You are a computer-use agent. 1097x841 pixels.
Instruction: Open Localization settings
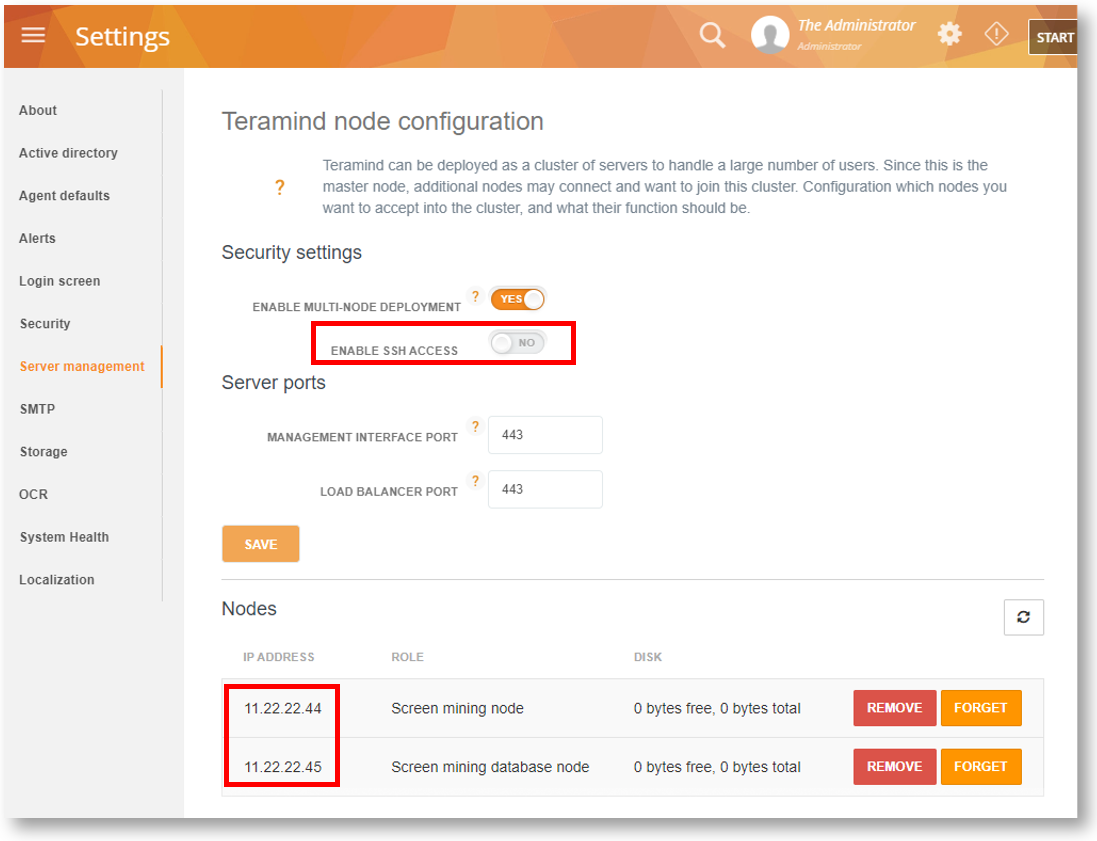point(57,580)
